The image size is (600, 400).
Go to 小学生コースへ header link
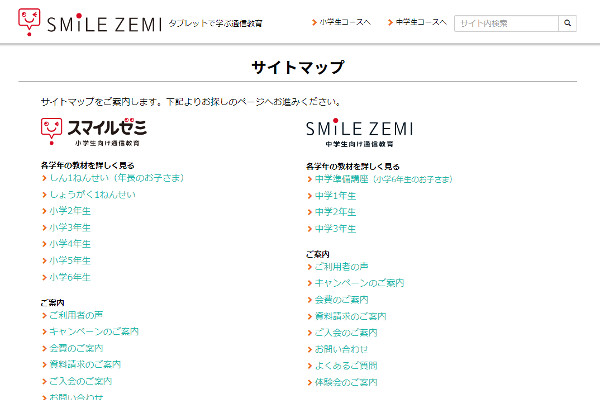[341, 22]
